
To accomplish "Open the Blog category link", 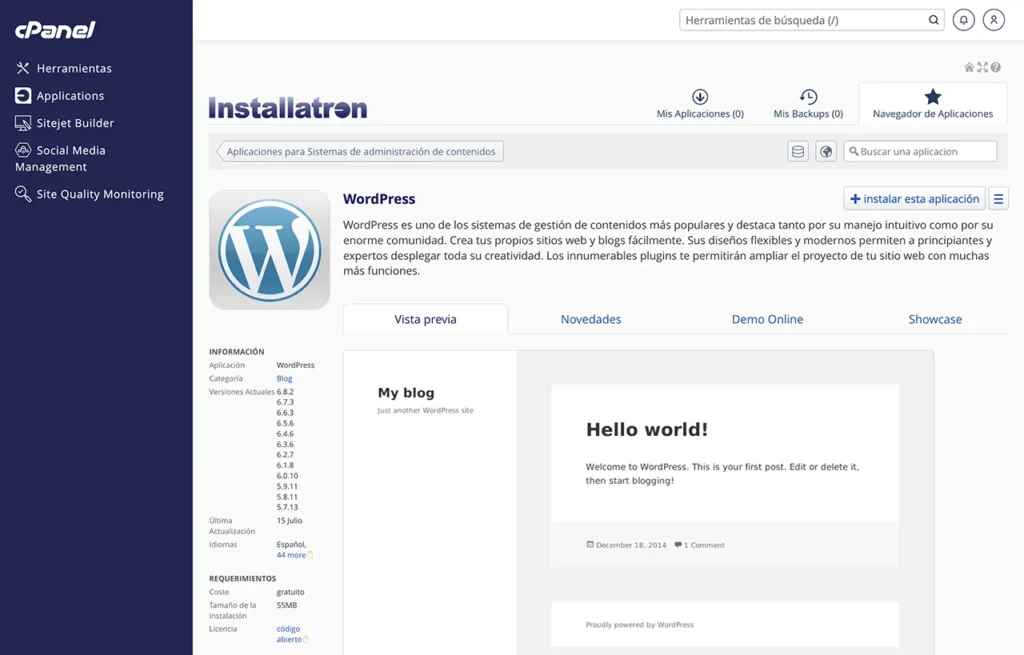I will (x=284, y=378).
